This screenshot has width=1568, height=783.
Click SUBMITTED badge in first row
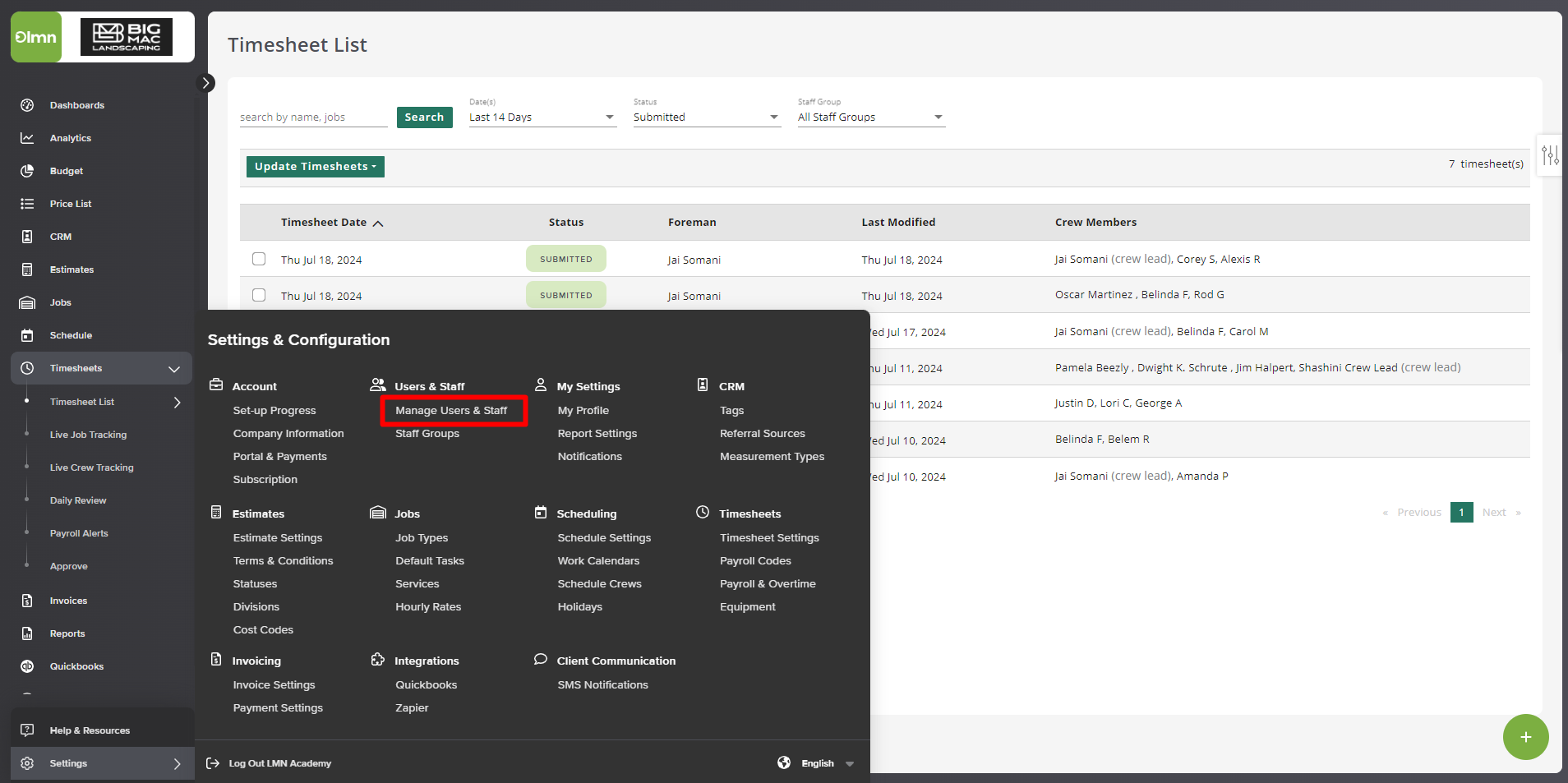(565, 259)
